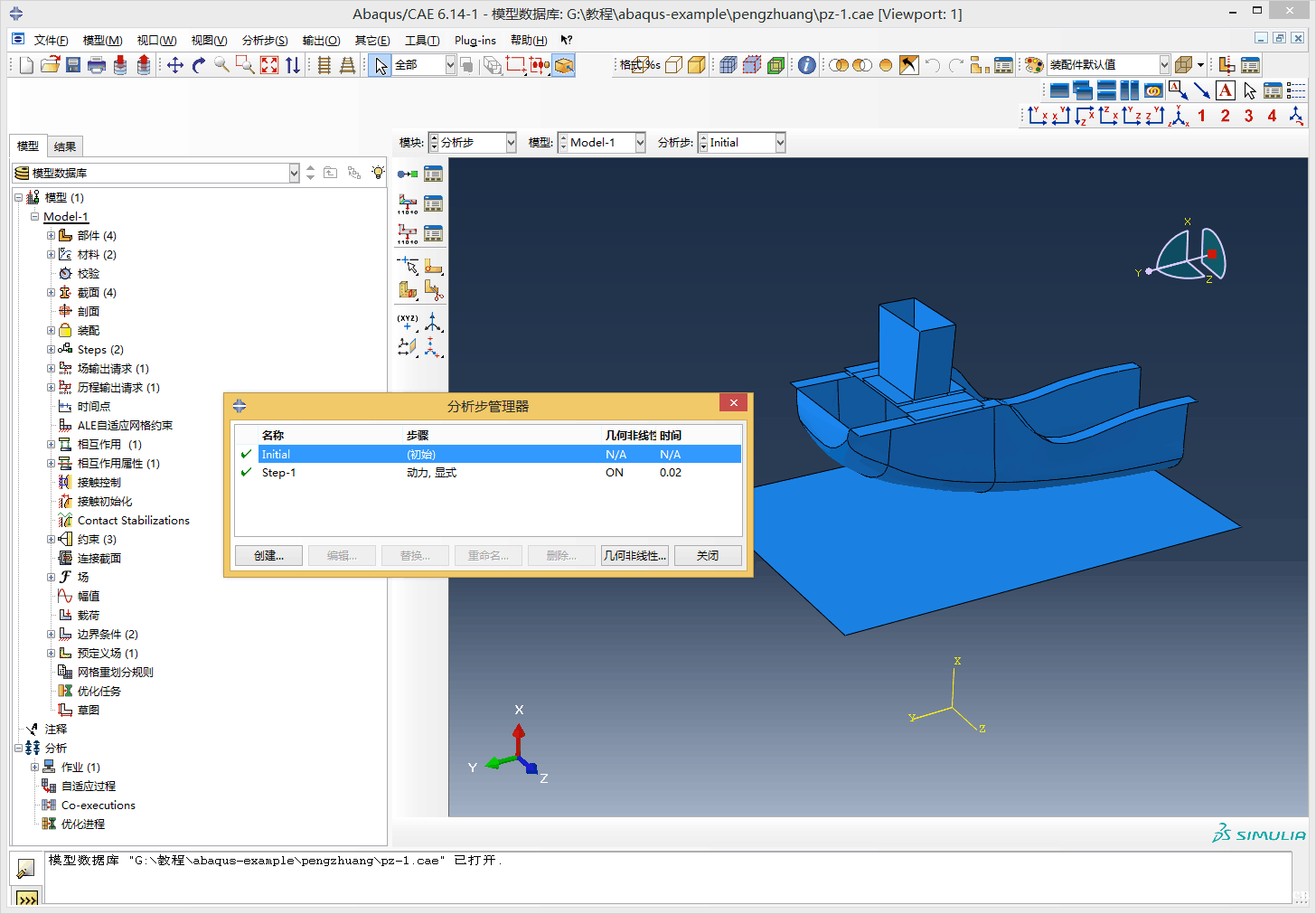Switch to the 结果 tab
This screenshot has height=914, width=1316.
65,146
